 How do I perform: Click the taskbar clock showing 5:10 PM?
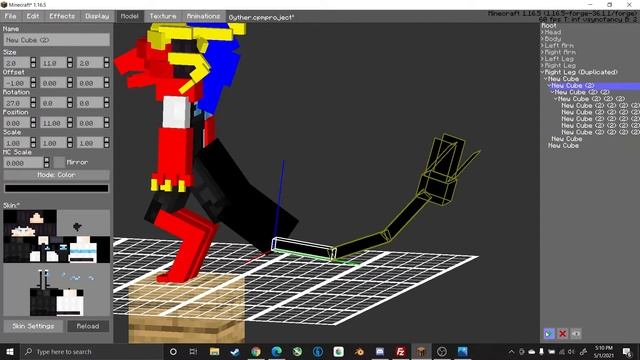point(604,351)
